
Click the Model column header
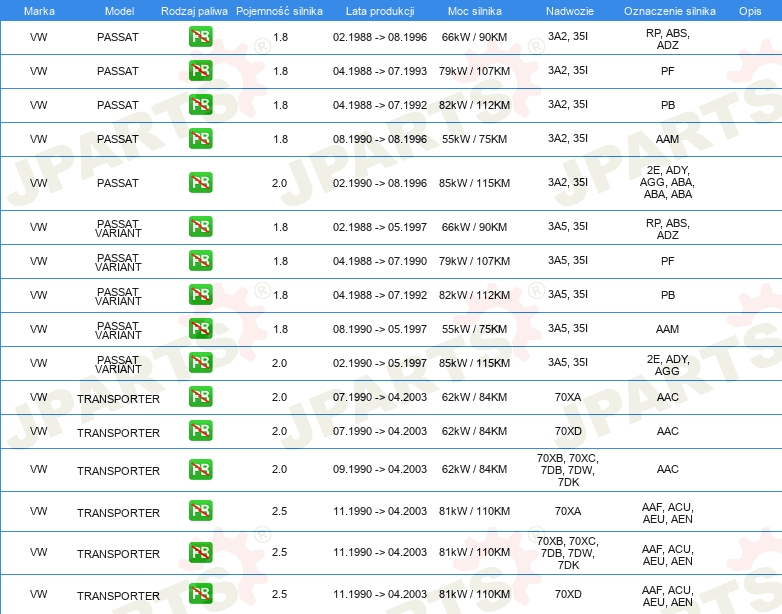tap(119, 11)
